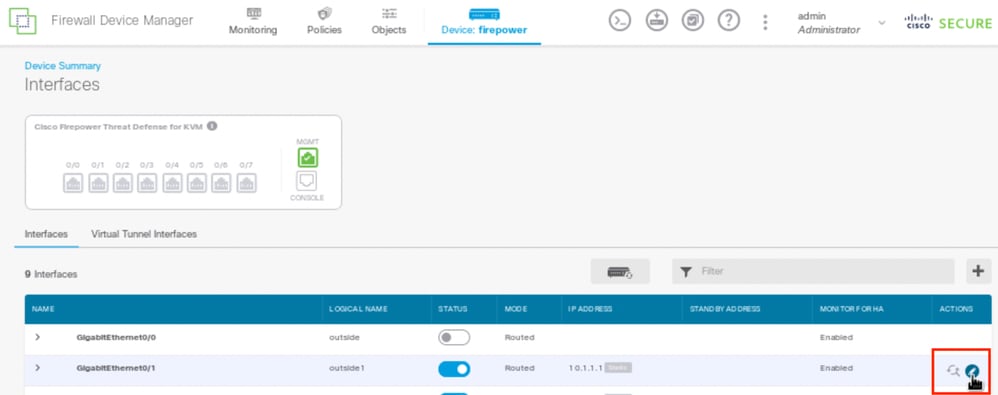Select port 0/5 in device diagram

coord(197,183)
